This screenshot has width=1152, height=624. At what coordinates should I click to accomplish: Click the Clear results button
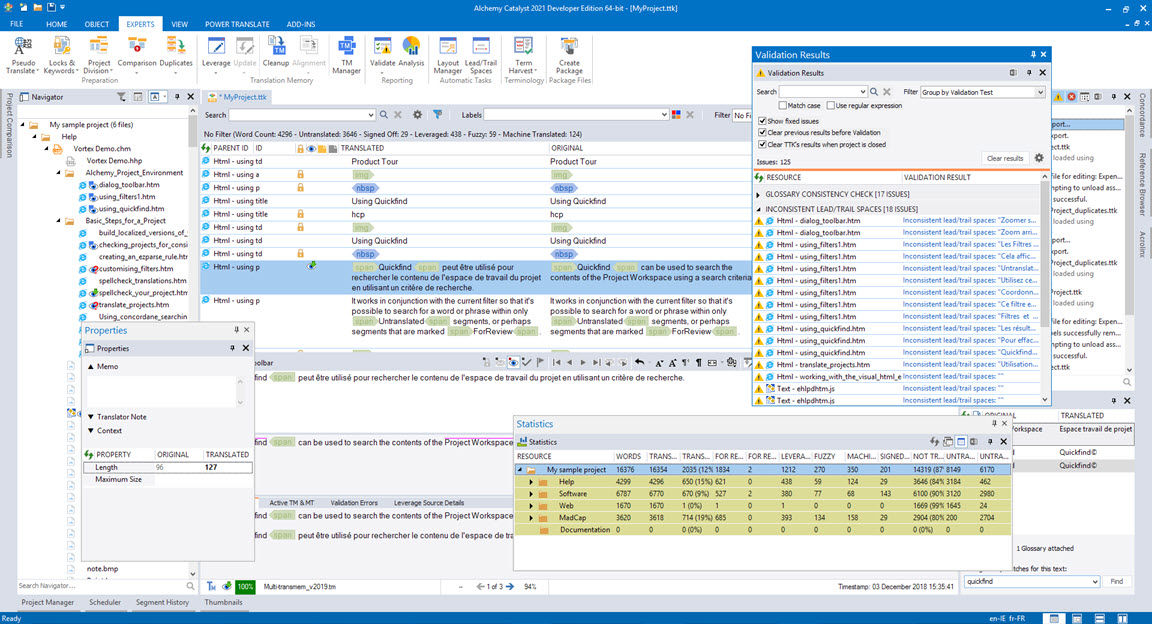click(x=1005, y=158)
